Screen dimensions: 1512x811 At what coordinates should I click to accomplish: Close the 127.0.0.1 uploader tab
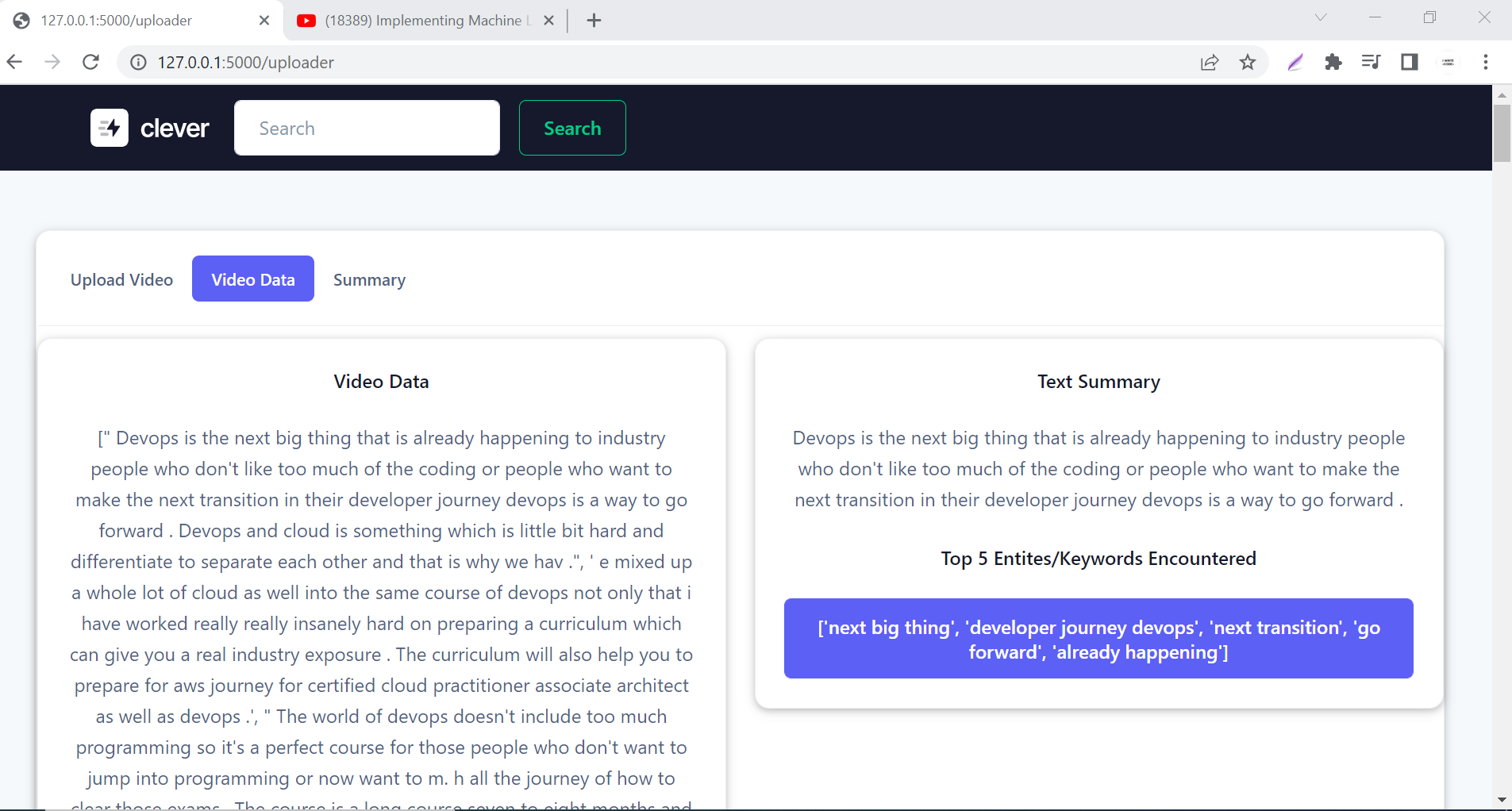[264, 21]
